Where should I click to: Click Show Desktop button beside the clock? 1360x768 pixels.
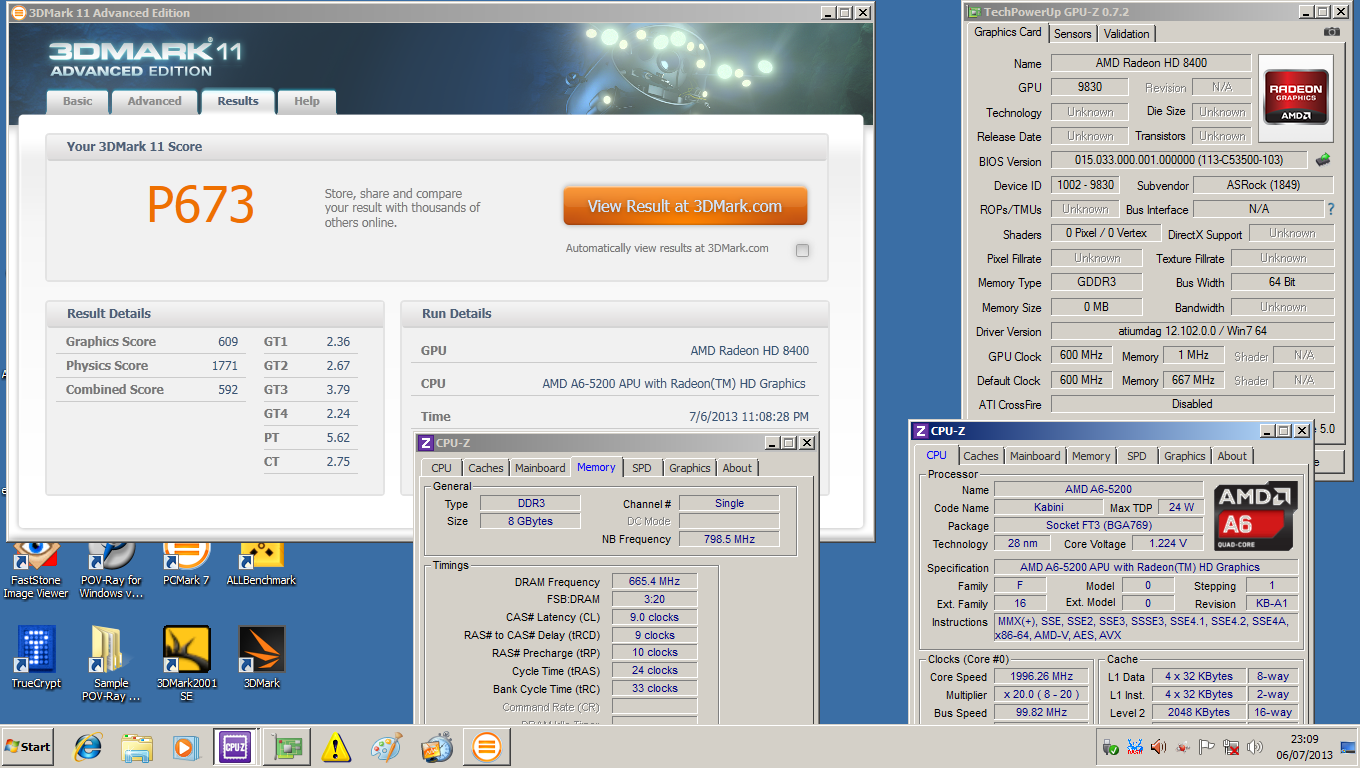[1349, 747]
